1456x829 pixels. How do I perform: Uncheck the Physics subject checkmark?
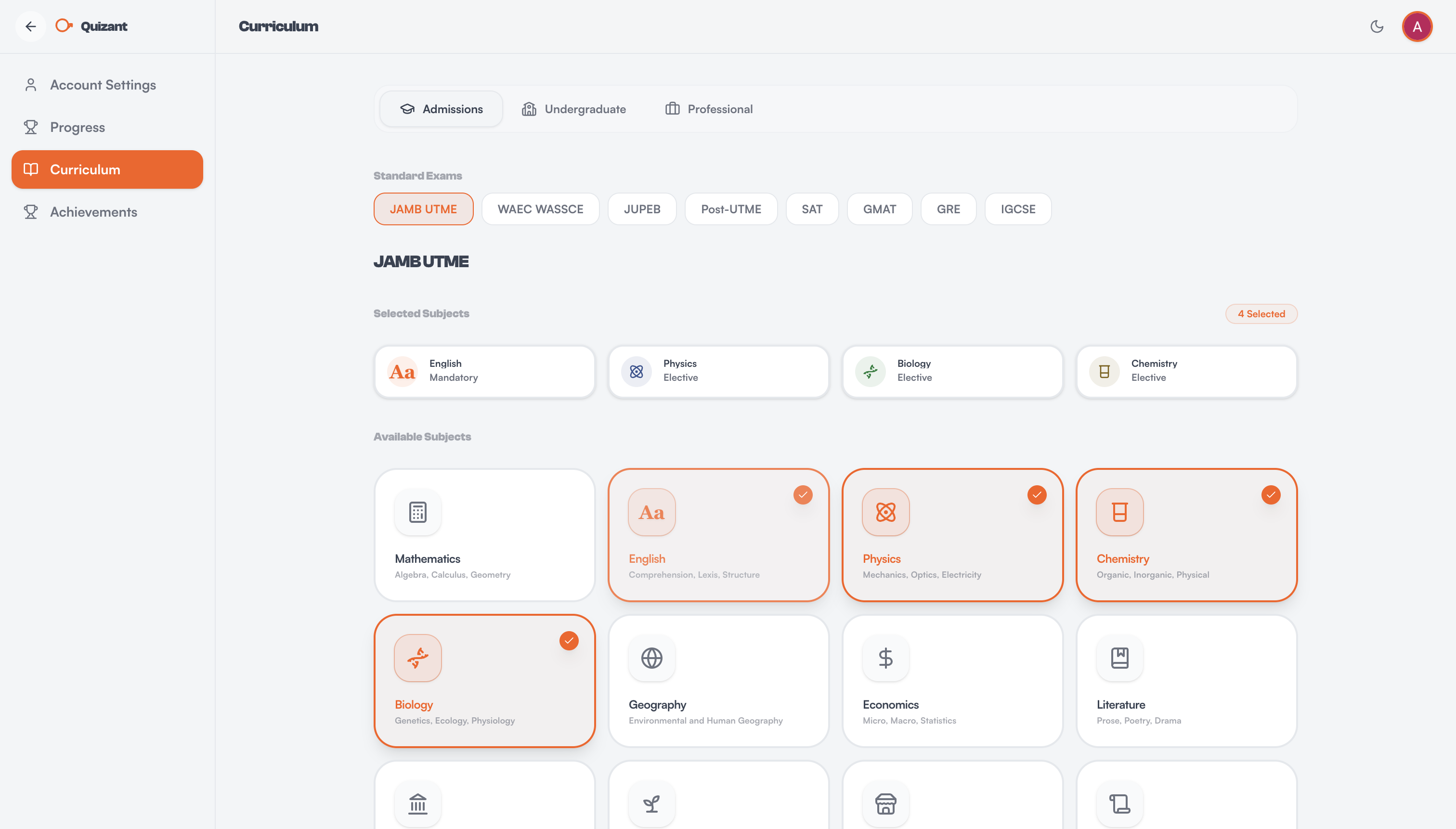pyautogui.click(x=1037, y=495)
